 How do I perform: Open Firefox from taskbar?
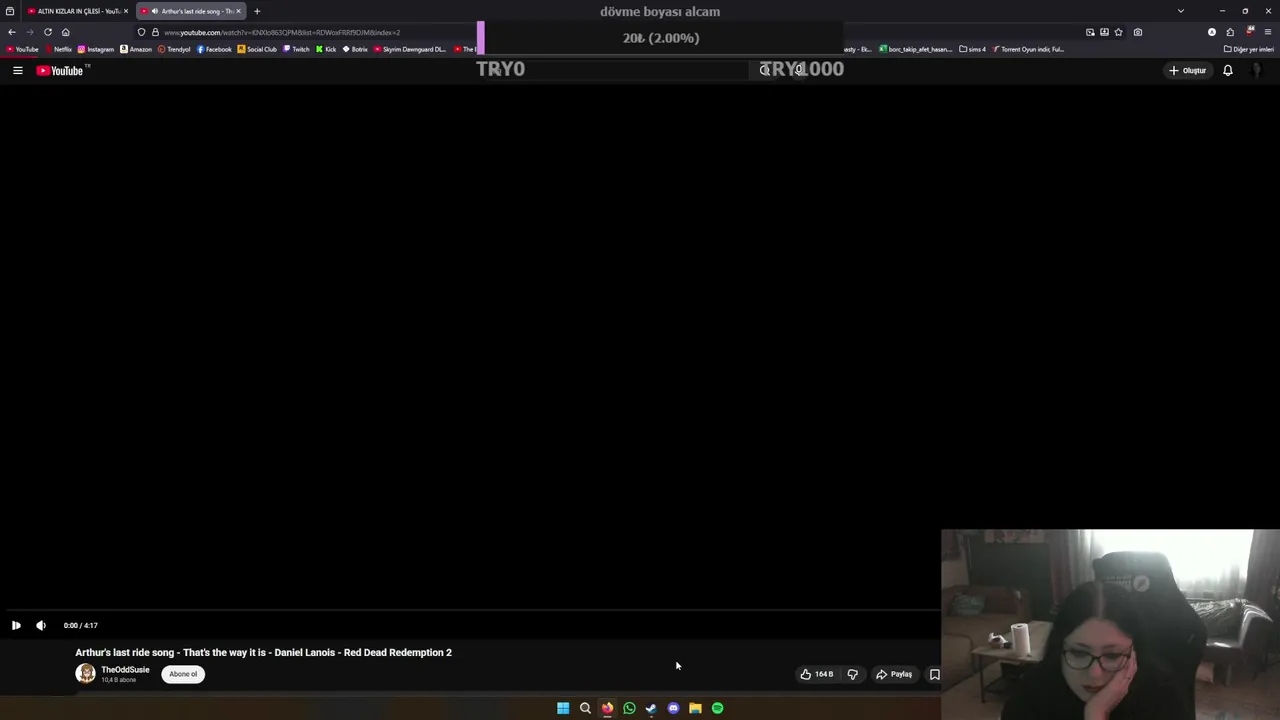(607, 708)
